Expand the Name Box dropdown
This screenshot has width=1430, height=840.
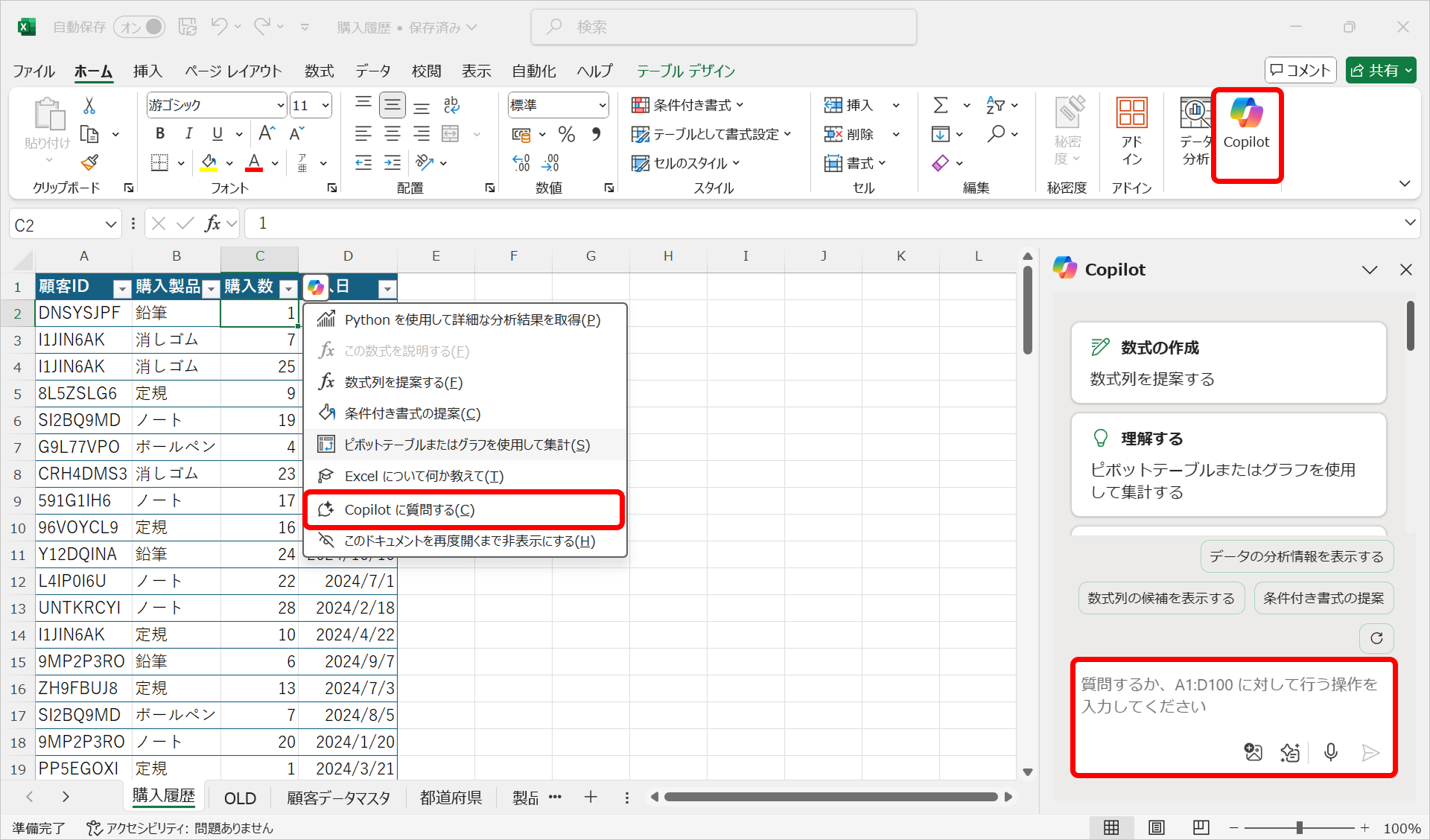coord(110,224)
